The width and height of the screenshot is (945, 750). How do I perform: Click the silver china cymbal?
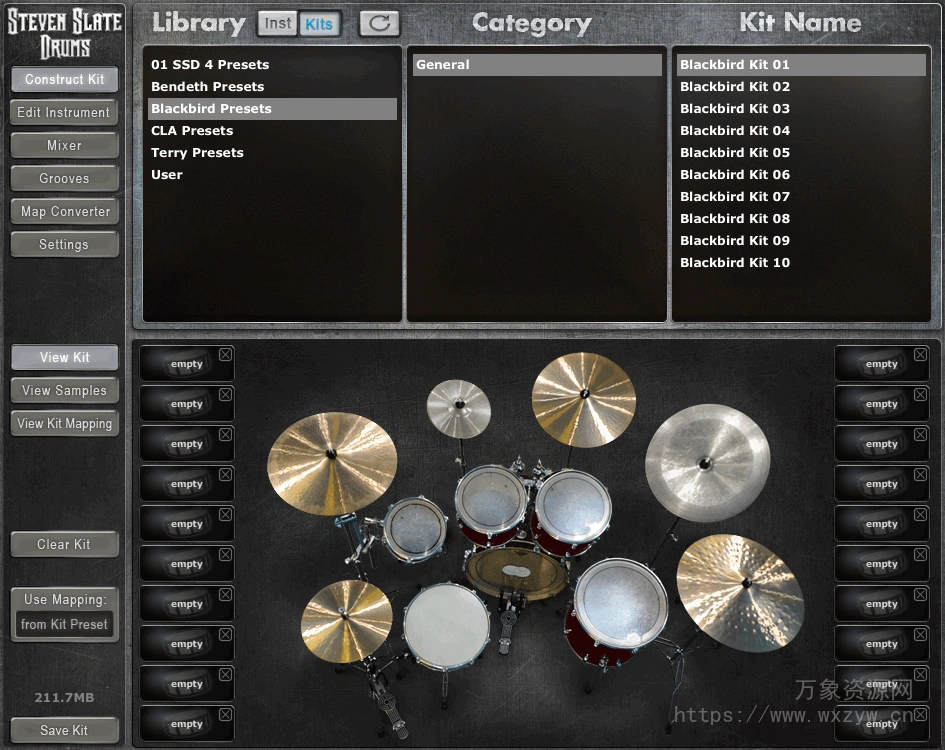708,463
